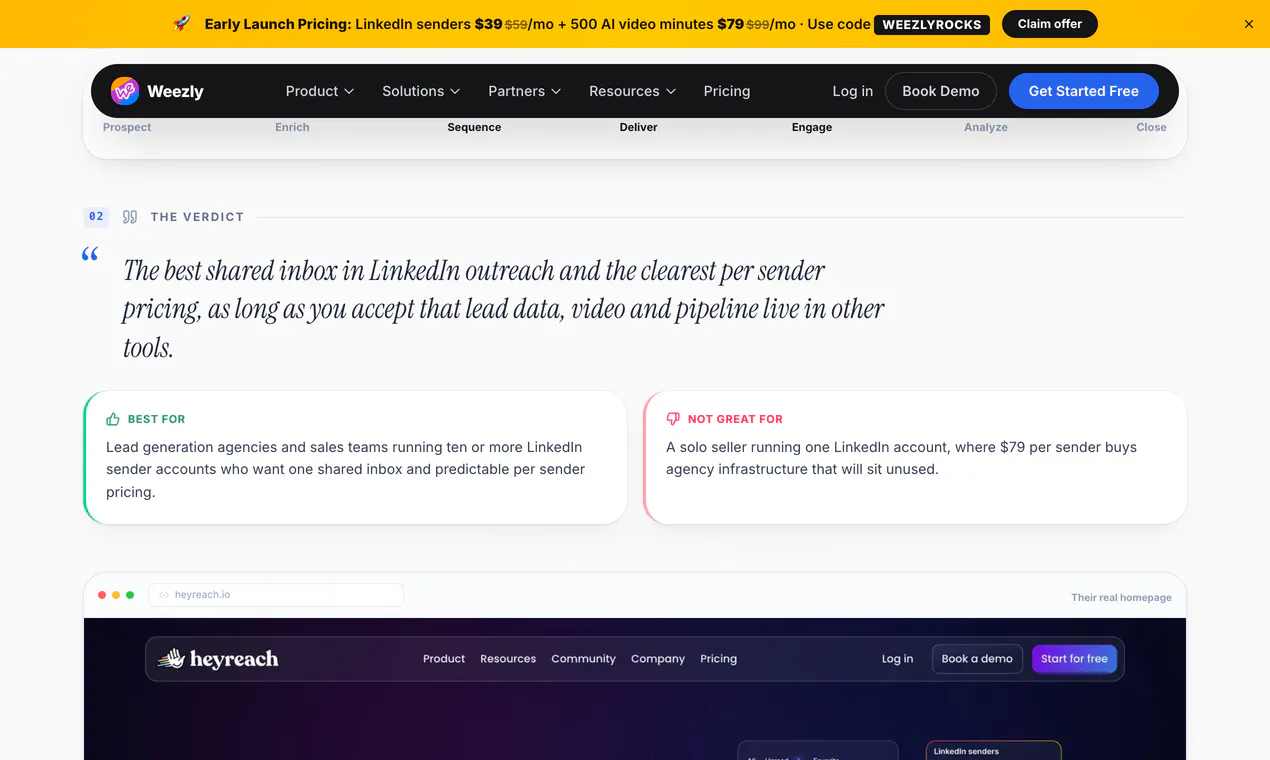Click the WEEZLYROCKS promo code badge
The width and height of the screenshot is (1270, 760).
(932, 25)
